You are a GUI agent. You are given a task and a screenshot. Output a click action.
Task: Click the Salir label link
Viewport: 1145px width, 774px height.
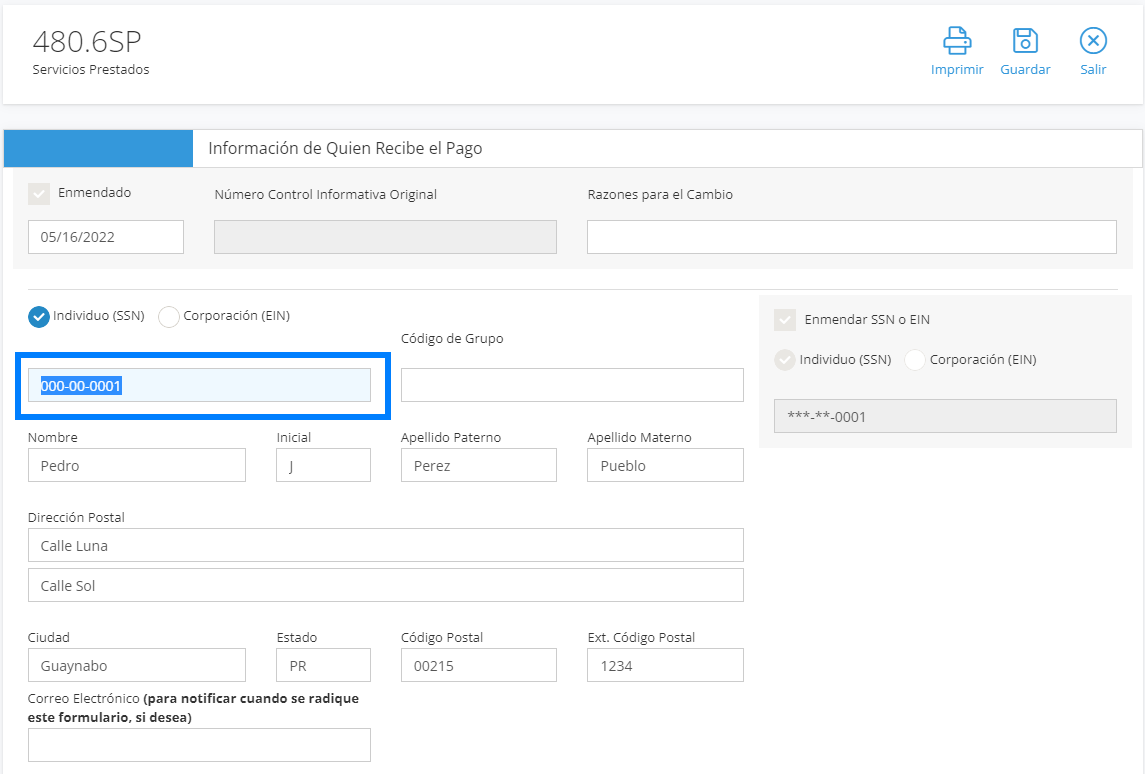pyautogui.click(x=1093, y=69)
